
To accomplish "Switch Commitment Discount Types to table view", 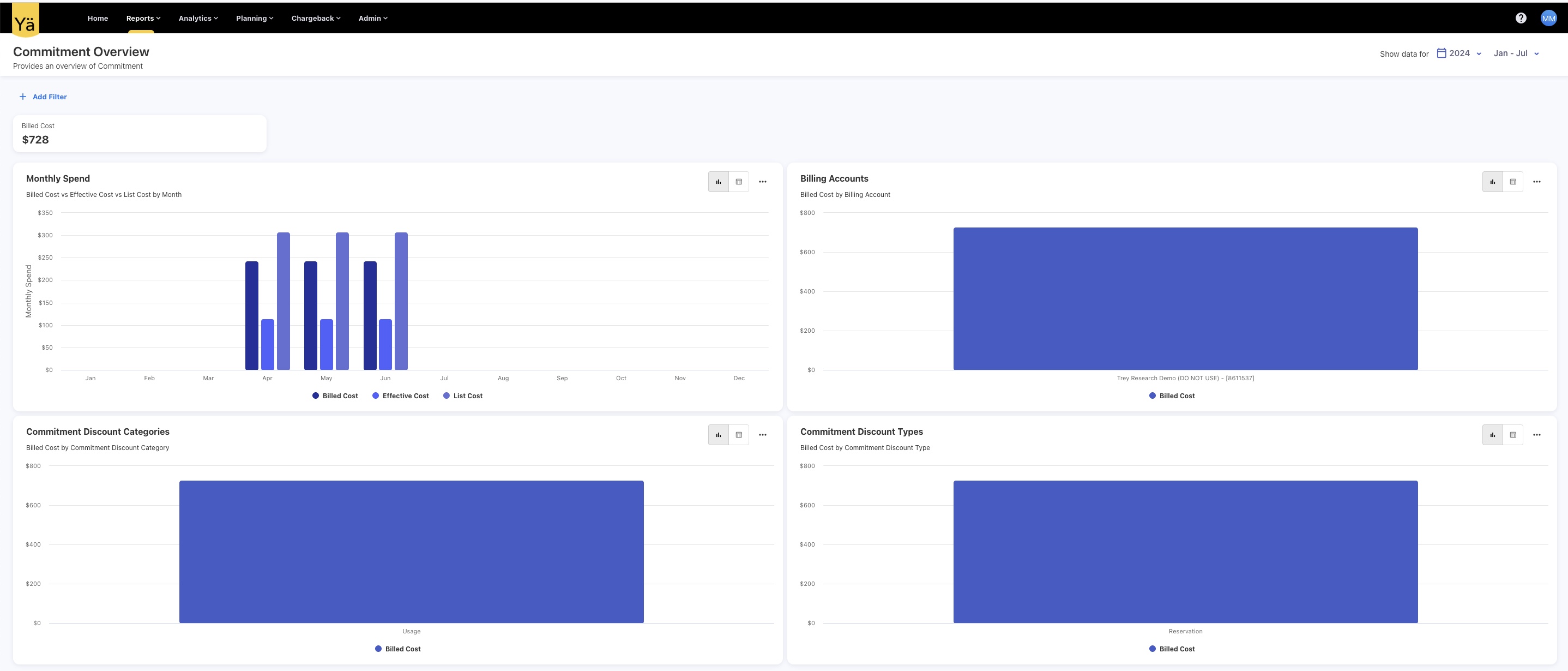I will (1512, 435).
